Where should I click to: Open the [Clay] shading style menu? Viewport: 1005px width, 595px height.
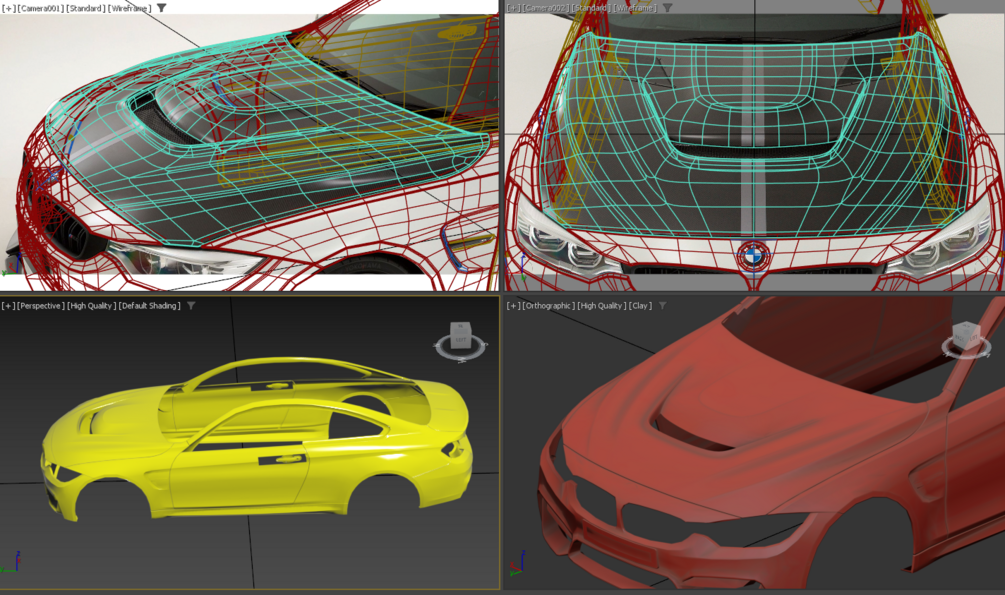pos(640,306)
